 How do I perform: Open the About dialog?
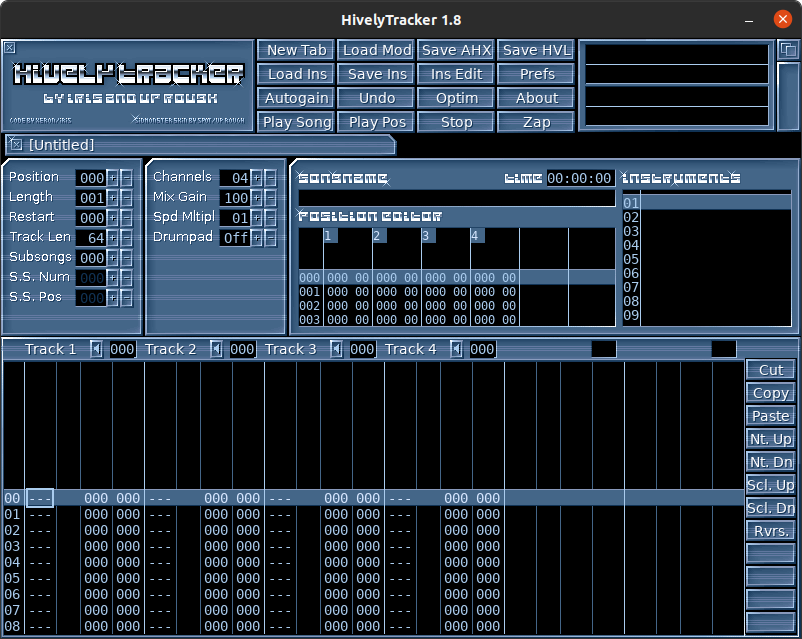(x=536, y=98)
